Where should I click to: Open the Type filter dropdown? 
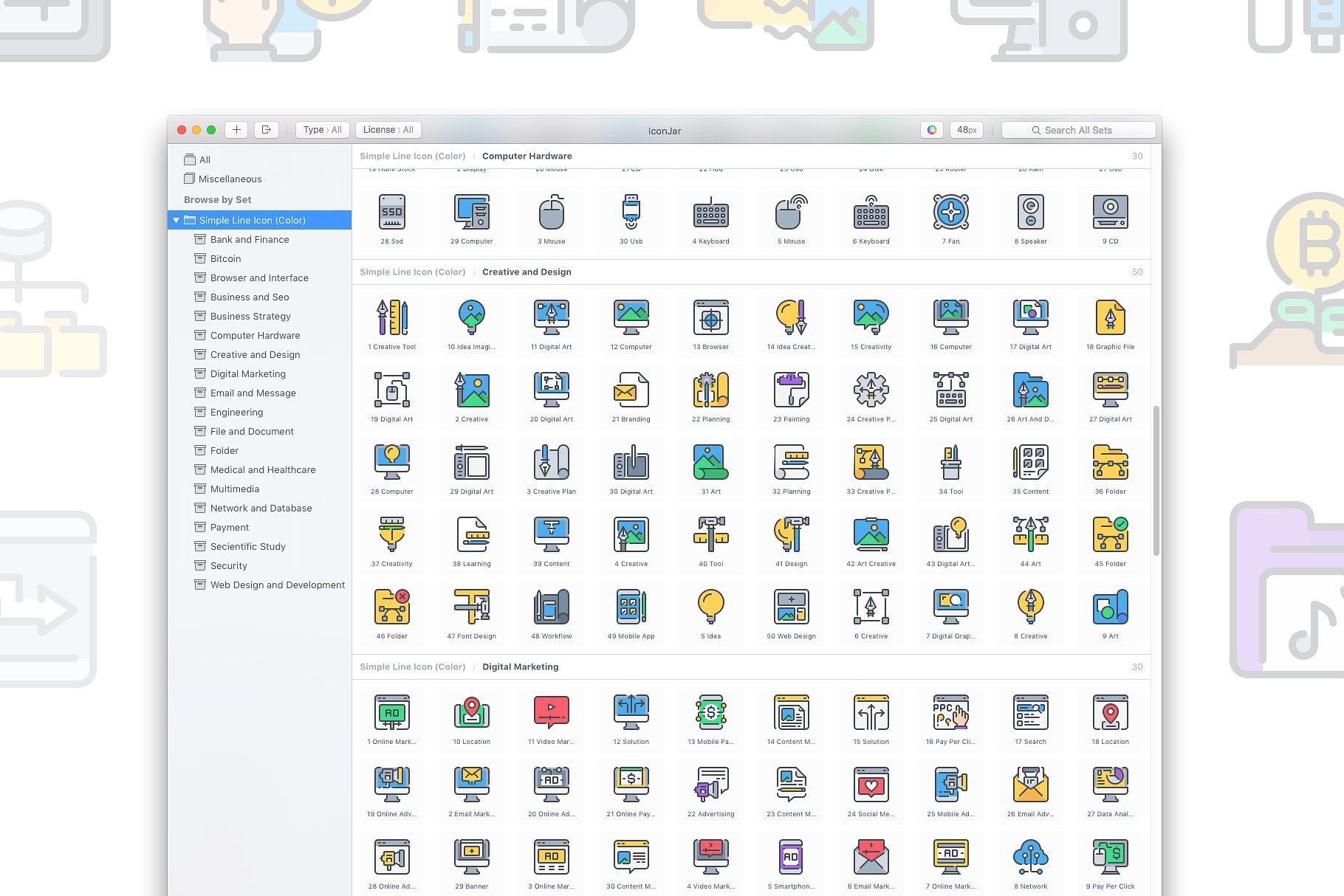tap(322, 130)
